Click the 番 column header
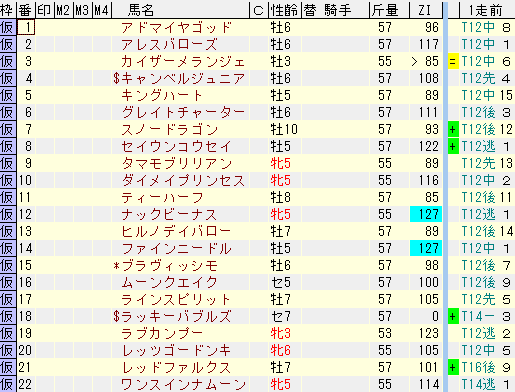 [26, 10]
